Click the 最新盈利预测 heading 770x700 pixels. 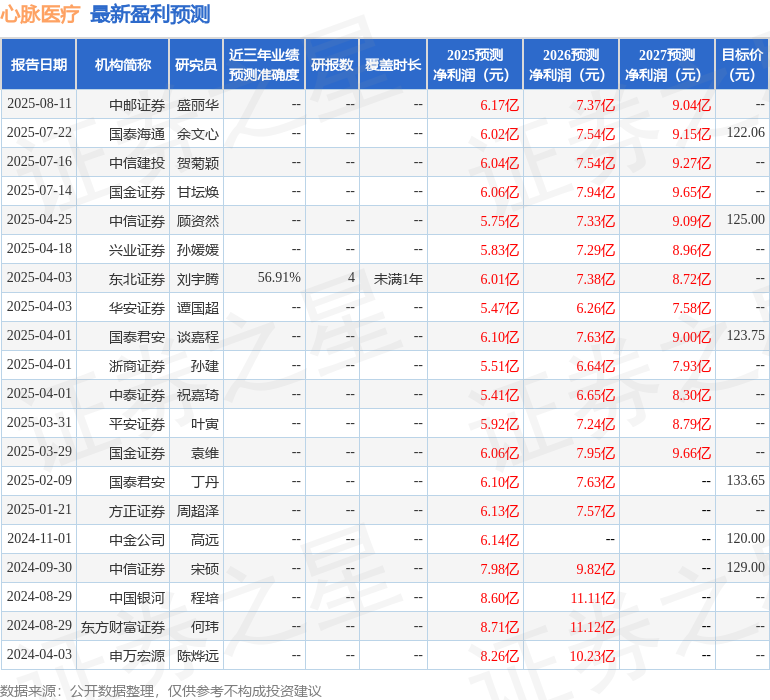point(150,14)
